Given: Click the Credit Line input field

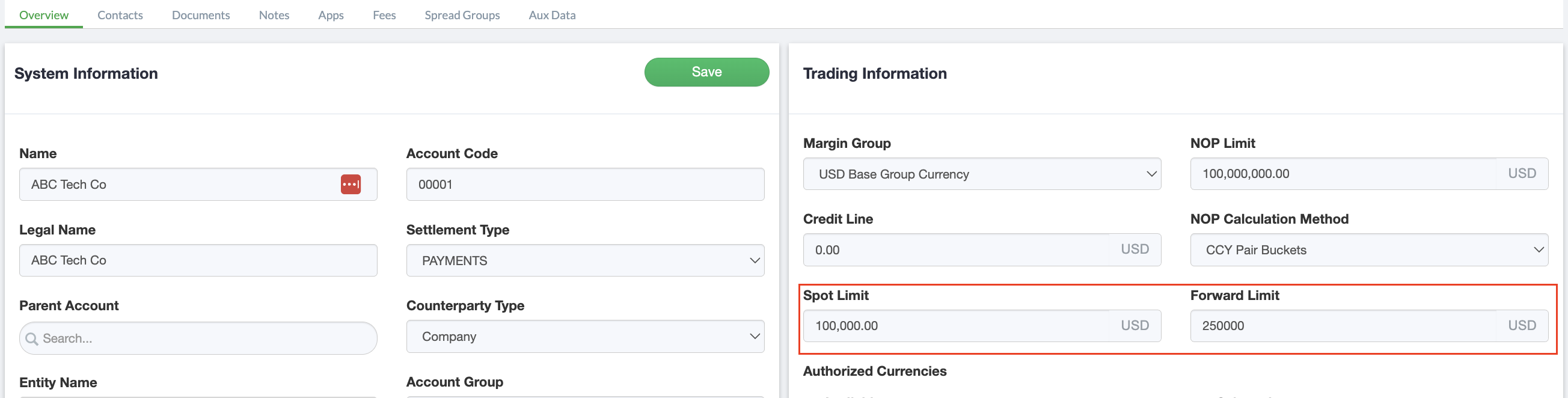Looking at the screenshot, I should coord(956,250).
